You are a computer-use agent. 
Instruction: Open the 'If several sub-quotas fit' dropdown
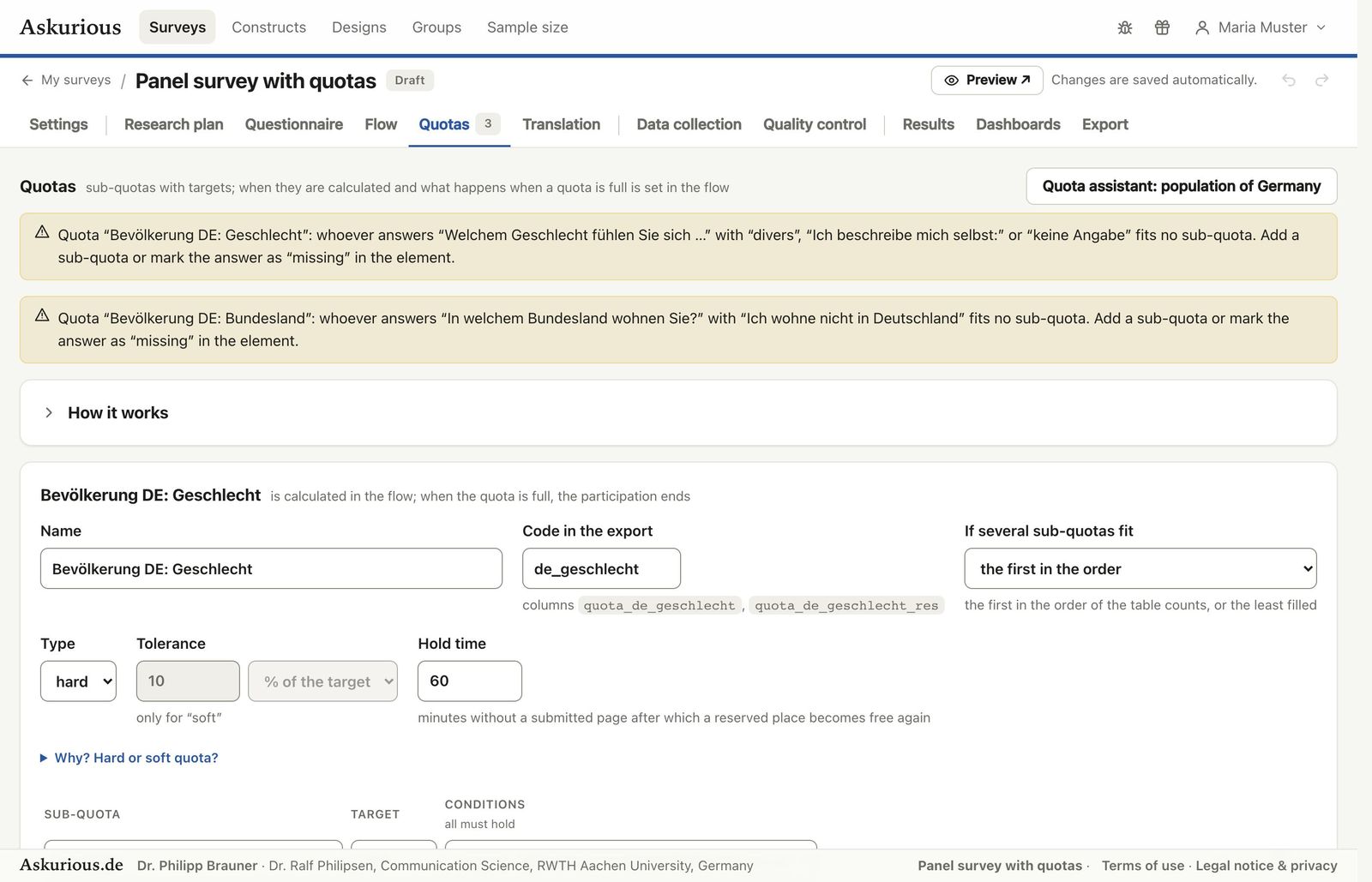[x=1140, y=568]
